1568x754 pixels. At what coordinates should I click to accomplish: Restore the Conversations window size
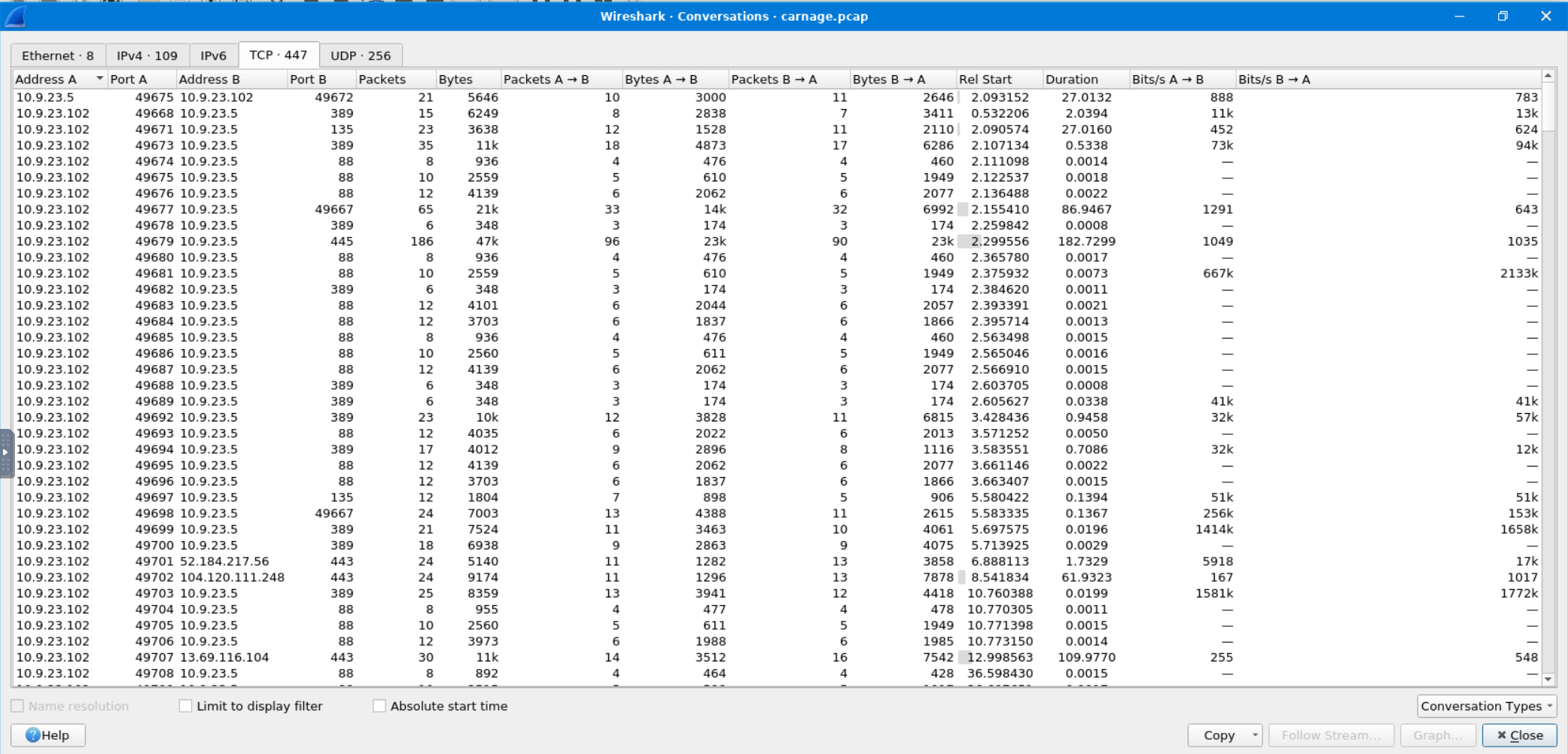pos(1503,16)
